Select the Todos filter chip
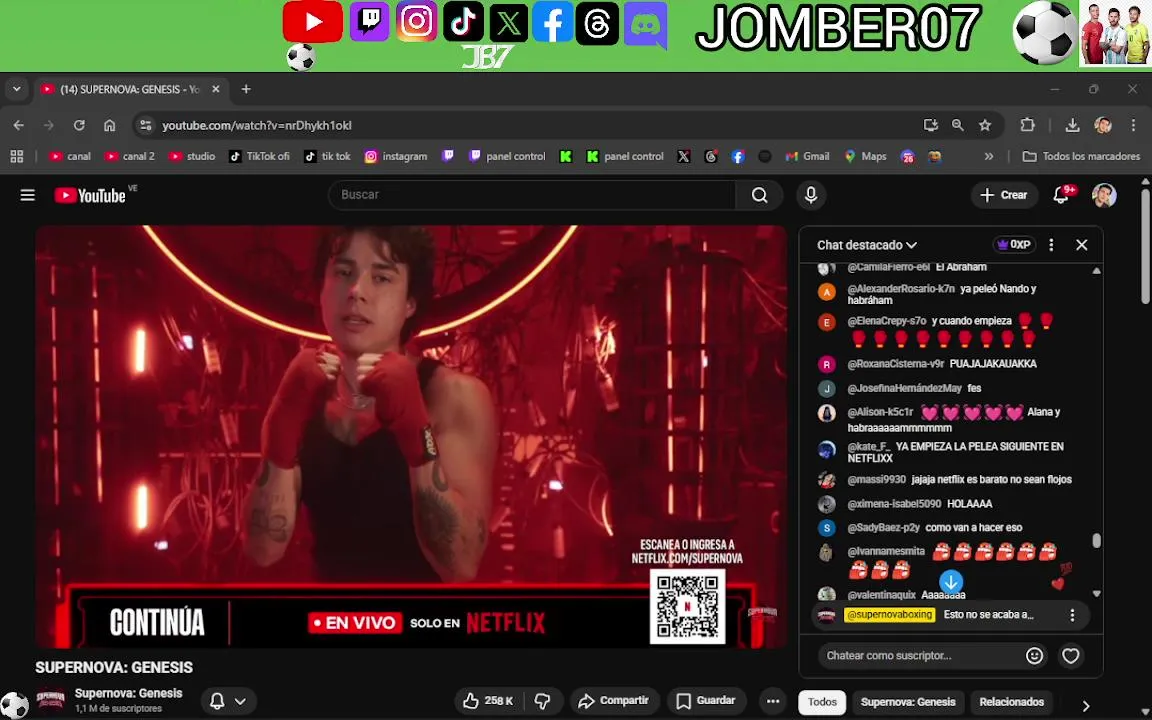Image resolution: width=1152 pixels, height=720 pixels. [822, 702]
